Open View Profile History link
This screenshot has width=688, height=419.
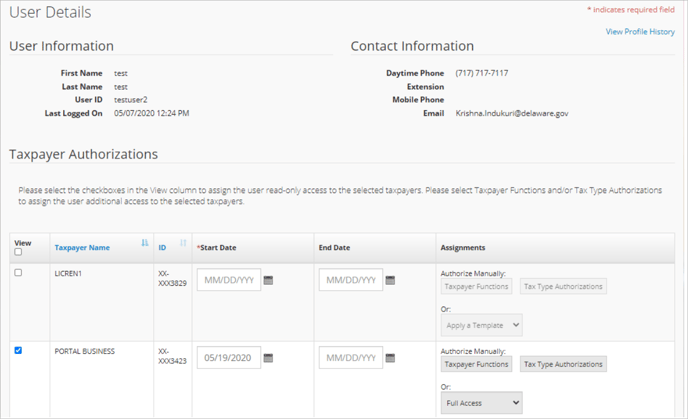[640, 32]
